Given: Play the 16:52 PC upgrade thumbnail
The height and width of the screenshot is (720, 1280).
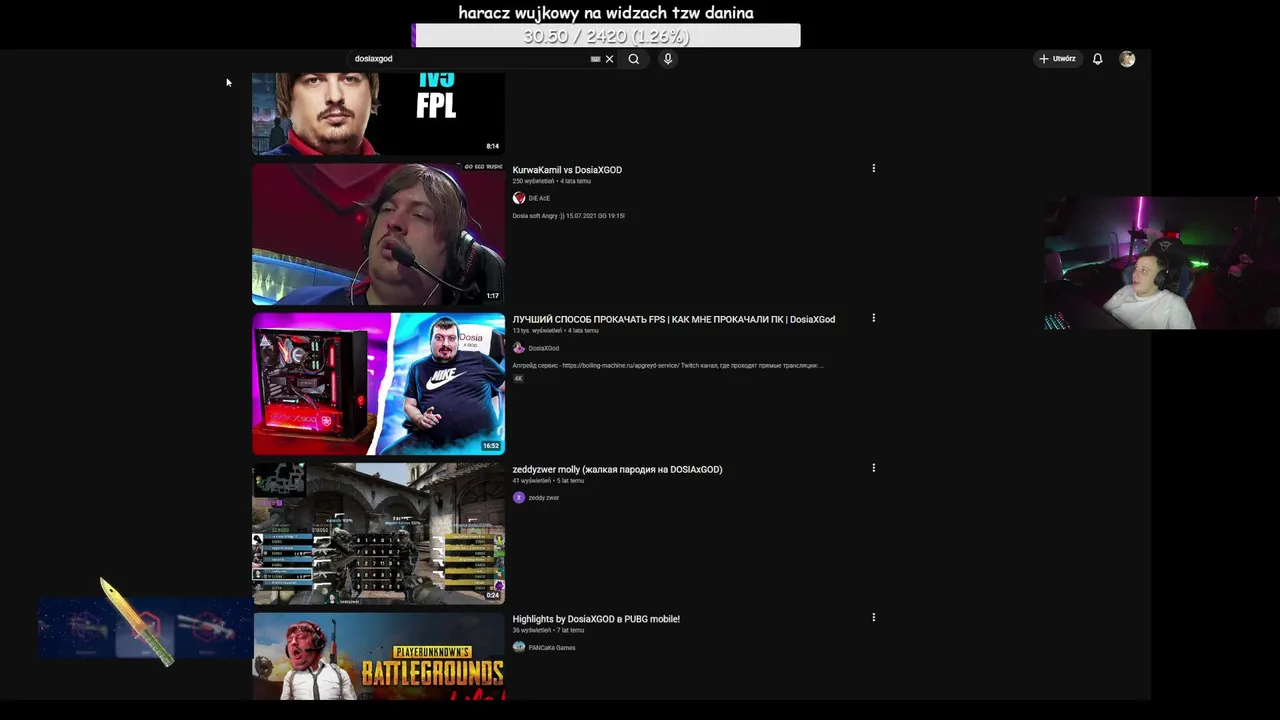Looking at the screenshot, I should 378,384.
